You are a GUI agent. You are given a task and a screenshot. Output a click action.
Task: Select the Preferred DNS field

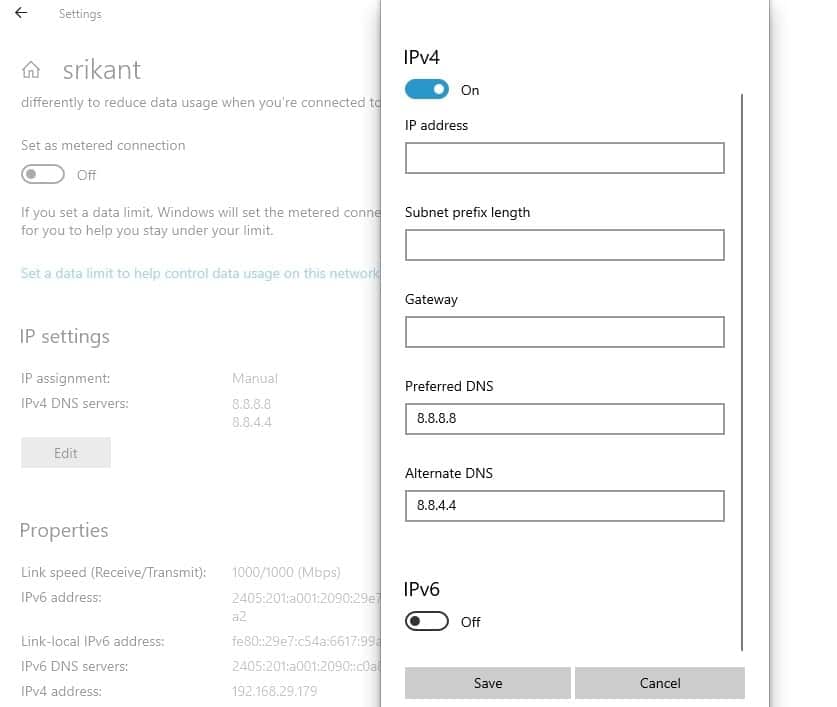(x=564, y=419)
